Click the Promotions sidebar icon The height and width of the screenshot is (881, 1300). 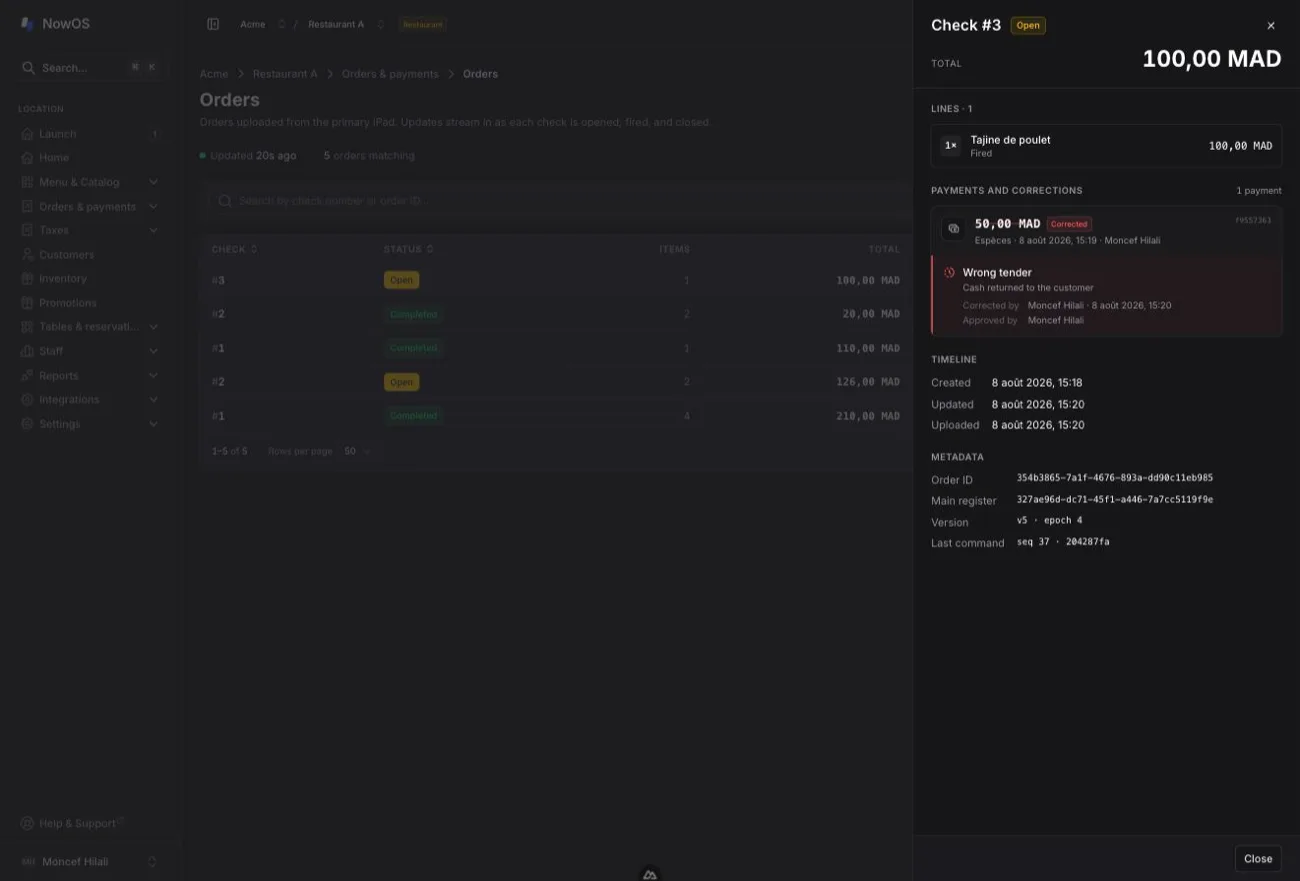click(x=27, y=303)
